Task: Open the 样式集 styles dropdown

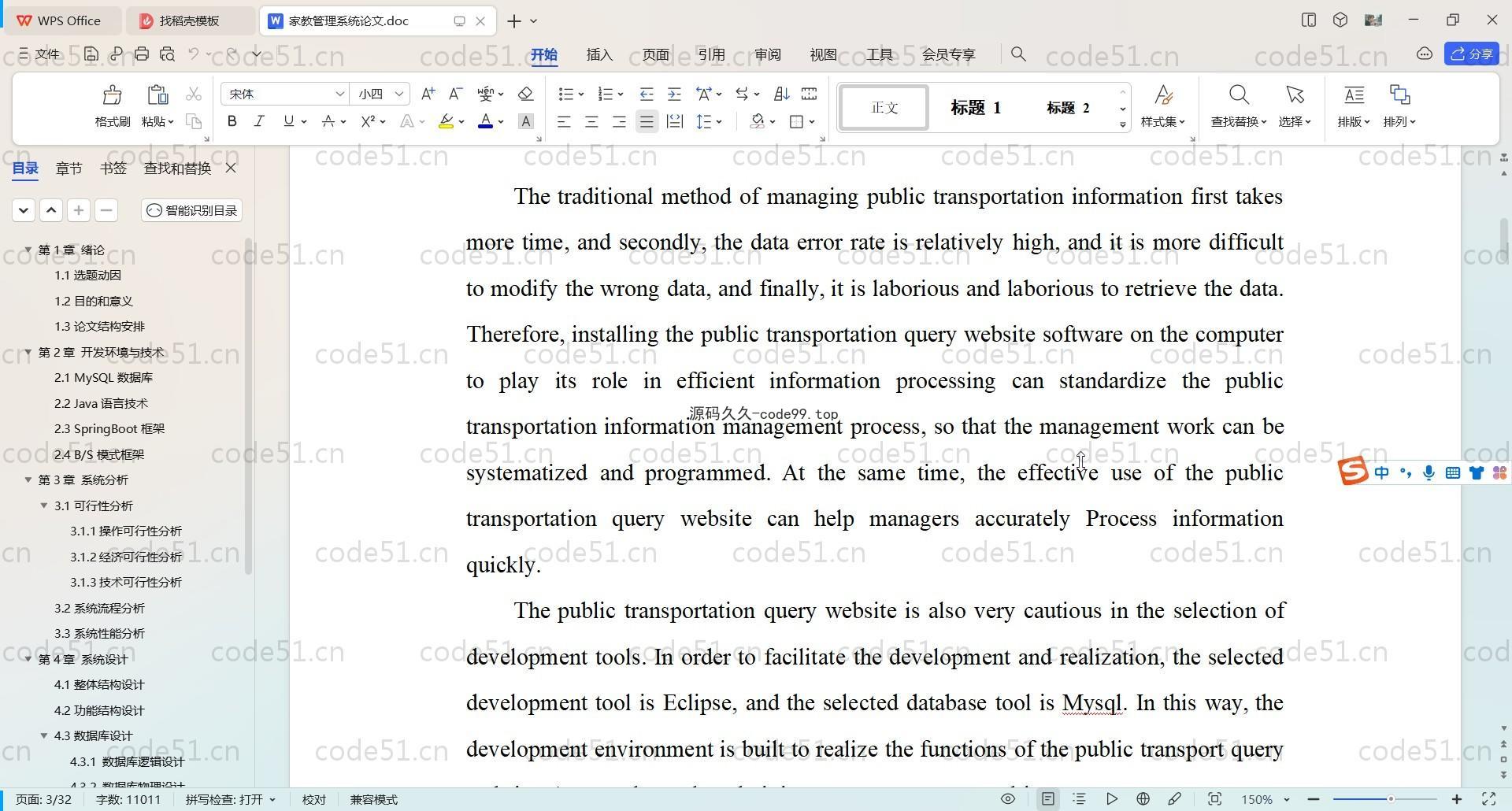Action: pos(1163,121)
